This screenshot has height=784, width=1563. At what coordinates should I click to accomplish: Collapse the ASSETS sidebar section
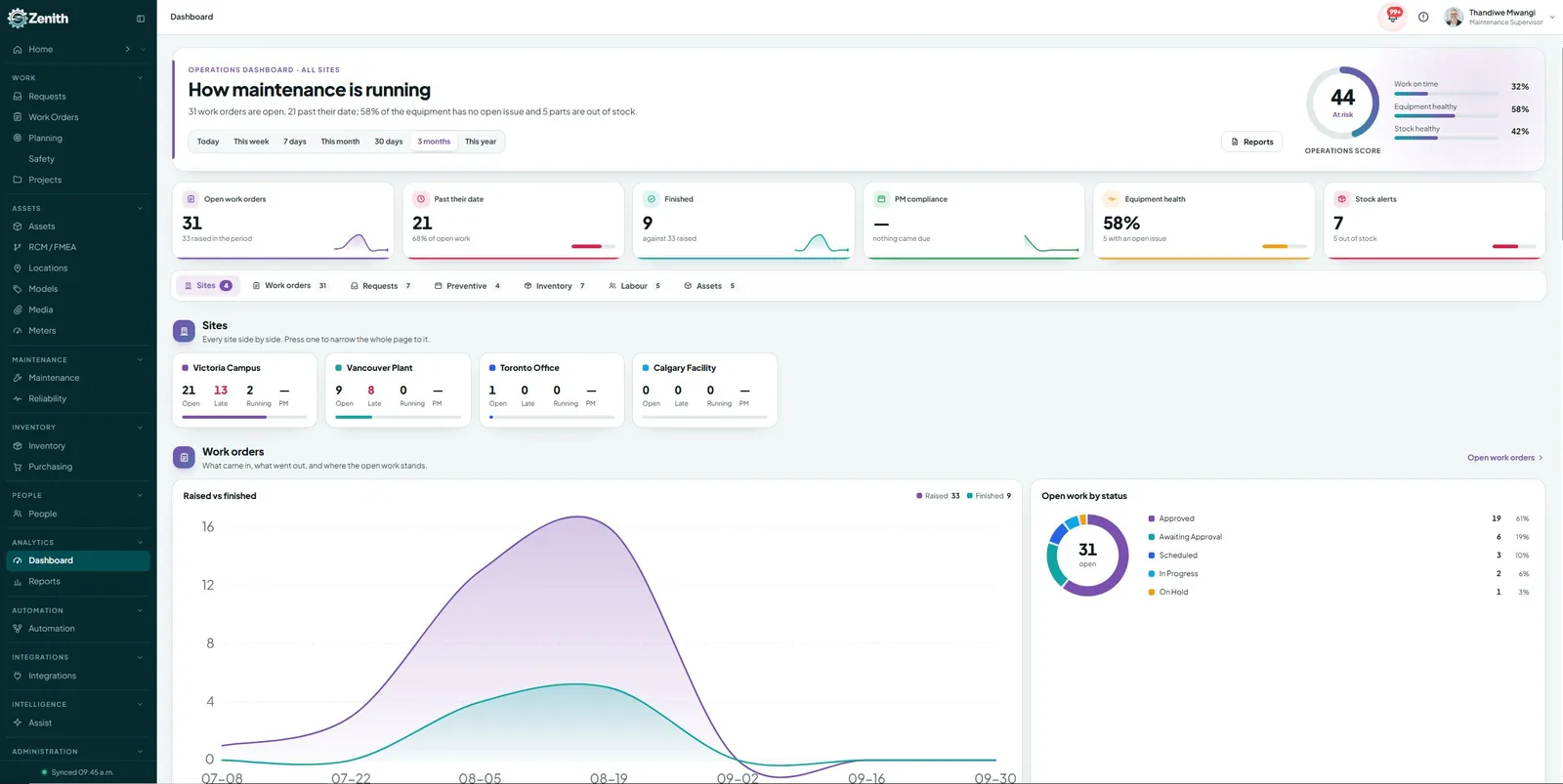[140, 208]
